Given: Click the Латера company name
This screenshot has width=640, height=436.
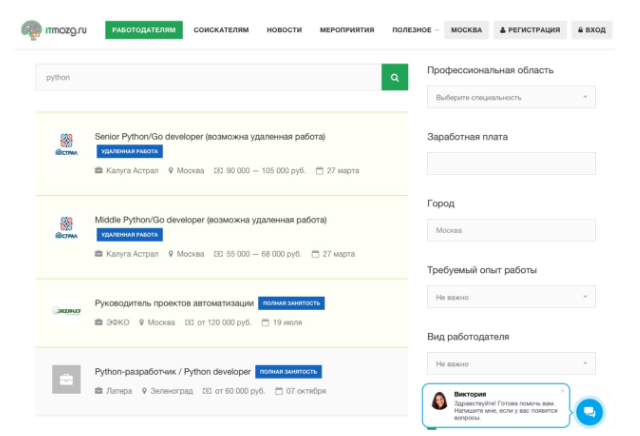Looking at the screenshot, I should point(119,391).
